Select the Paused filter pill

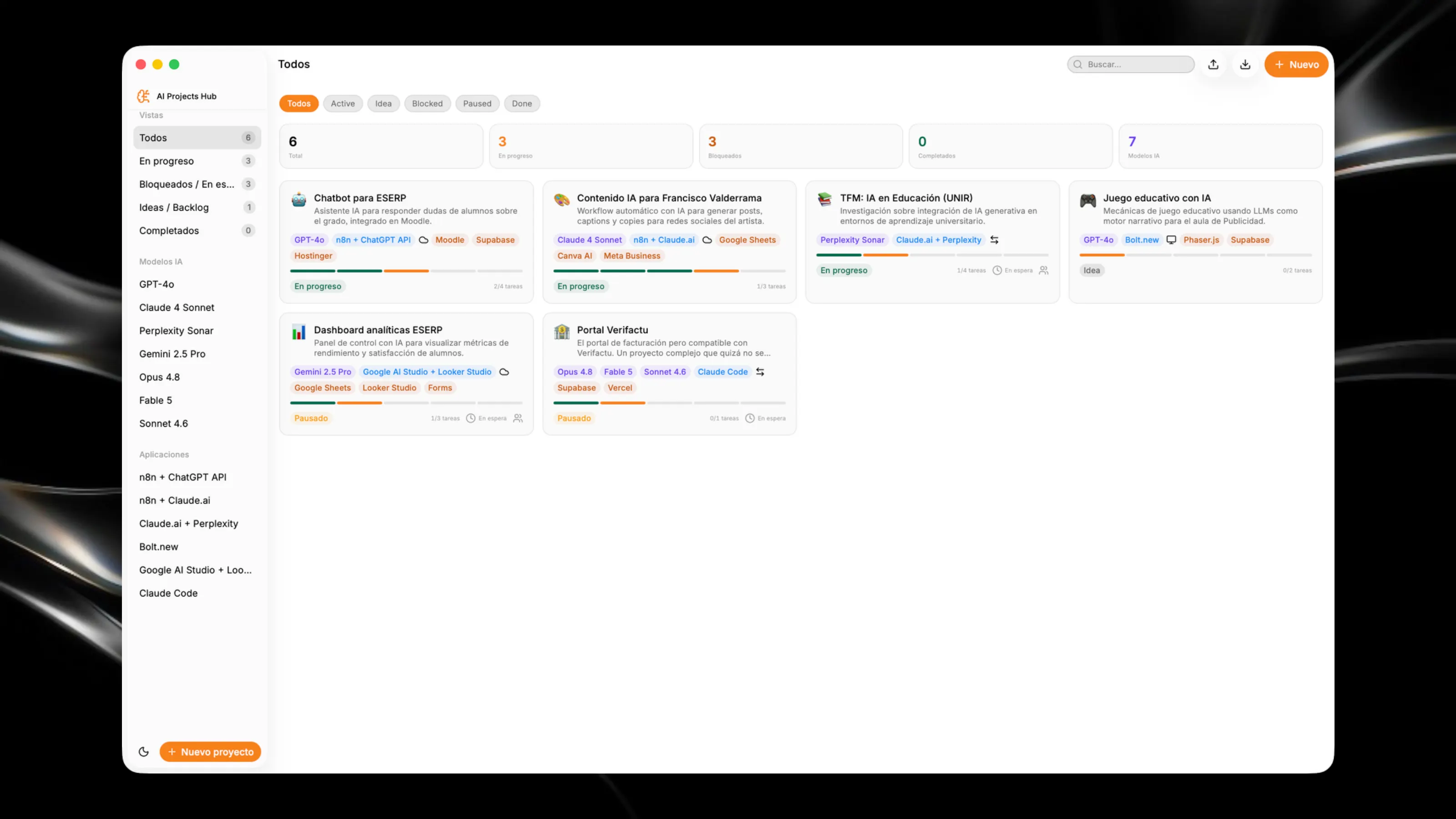(477, 103)
